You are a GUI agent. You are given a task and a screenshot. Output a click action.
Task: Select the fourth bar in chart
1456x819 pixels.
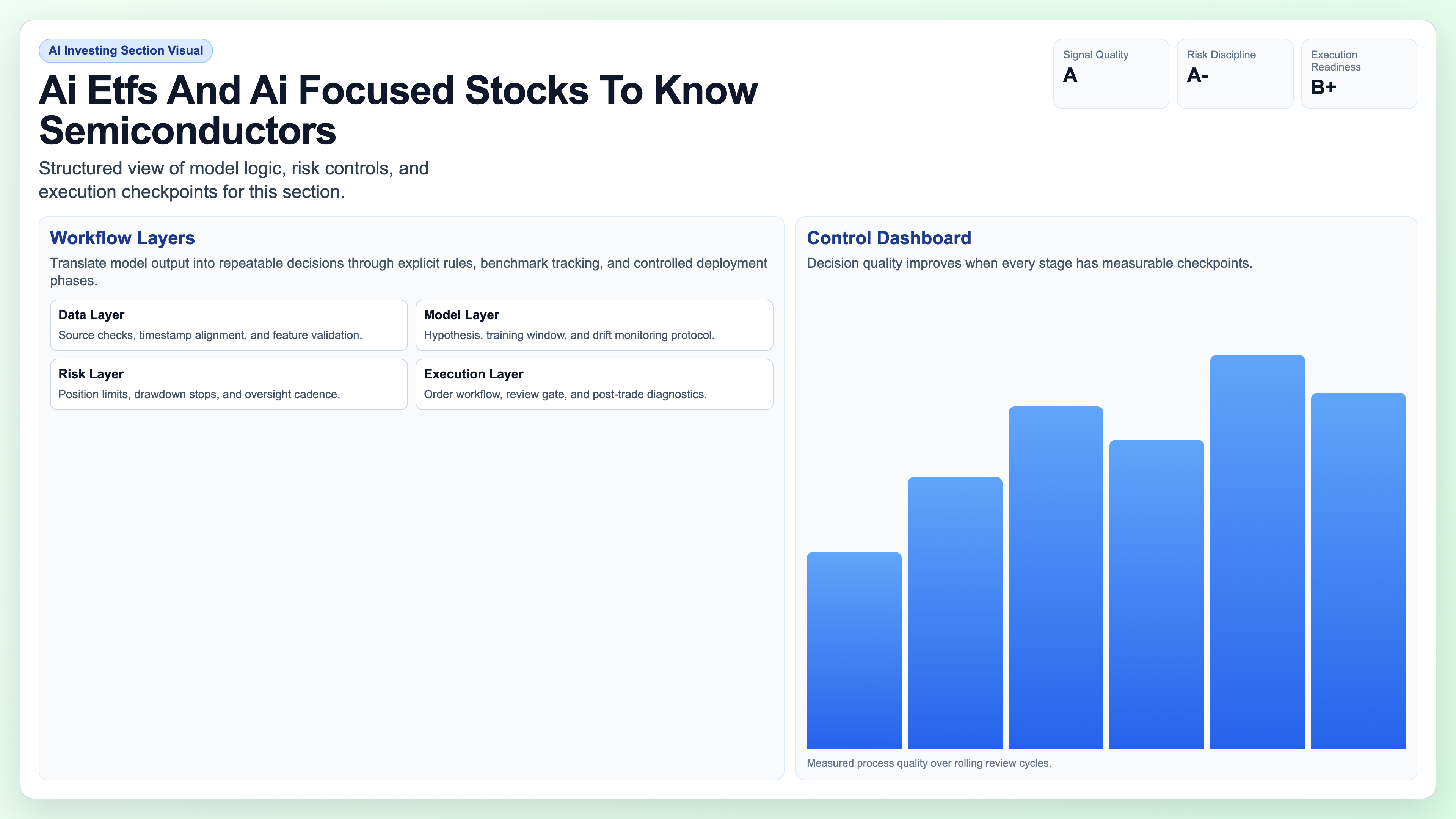tap(1156, 595)
